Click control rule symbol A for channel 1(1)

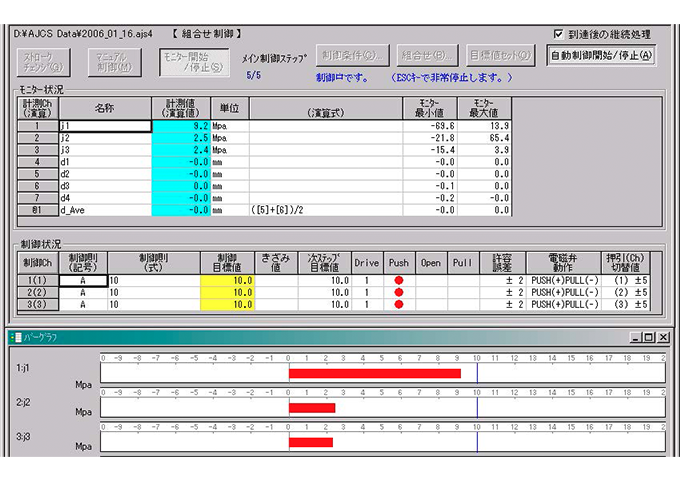click(x=83, y=281)
